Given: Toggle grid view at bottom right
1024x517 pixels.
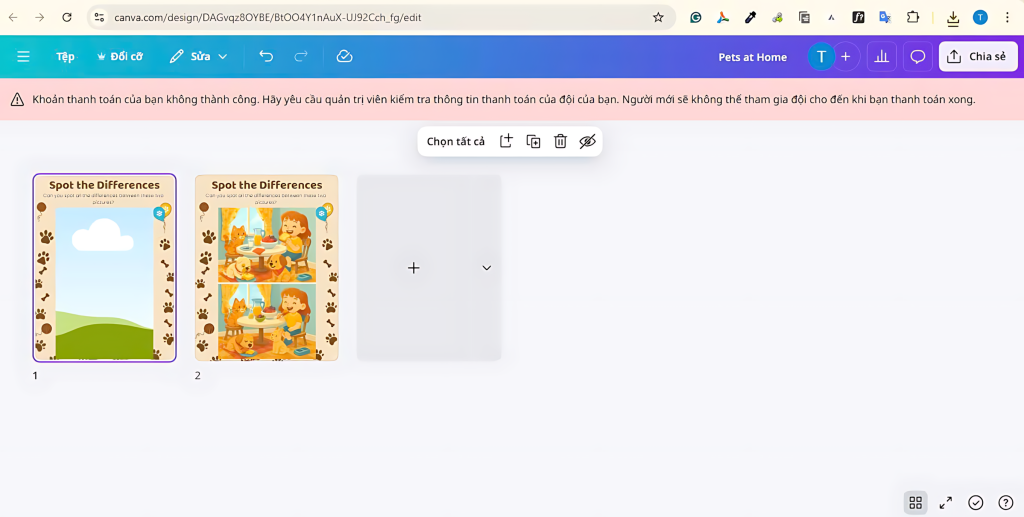Looking at the screenshot, I should point(915,502).
